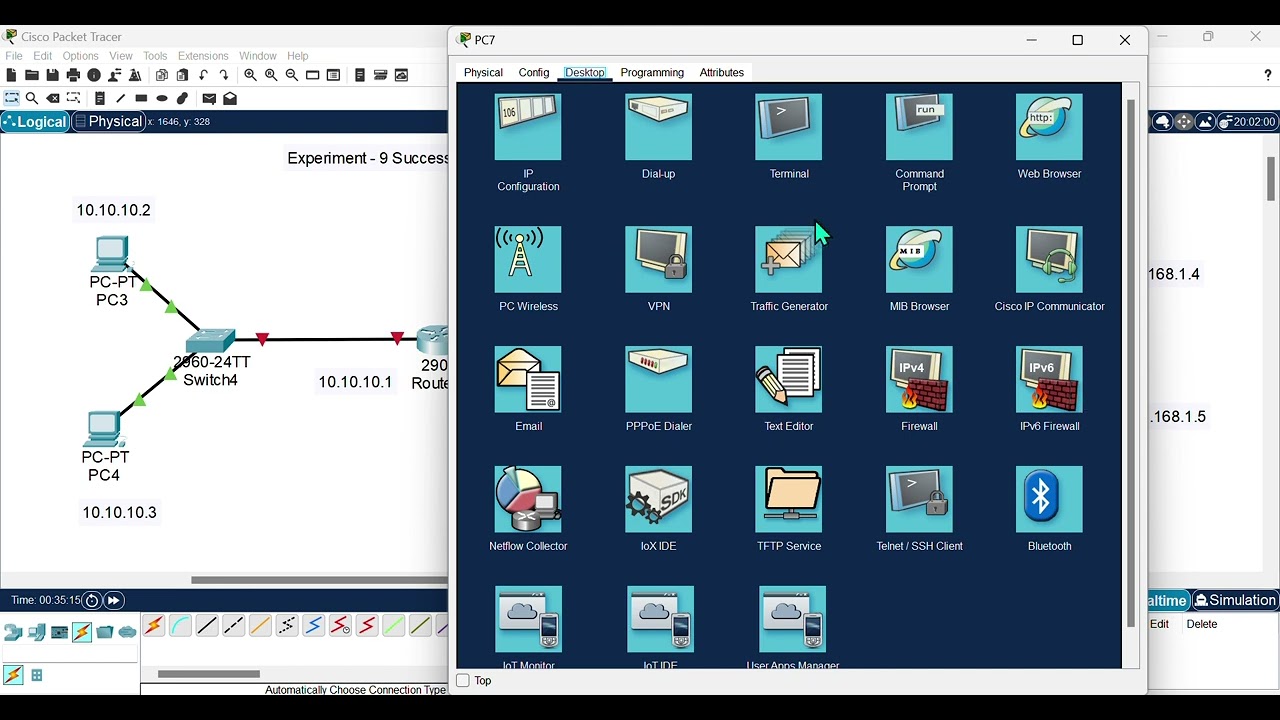
Task: Open the Options menu
Action: 81,56
